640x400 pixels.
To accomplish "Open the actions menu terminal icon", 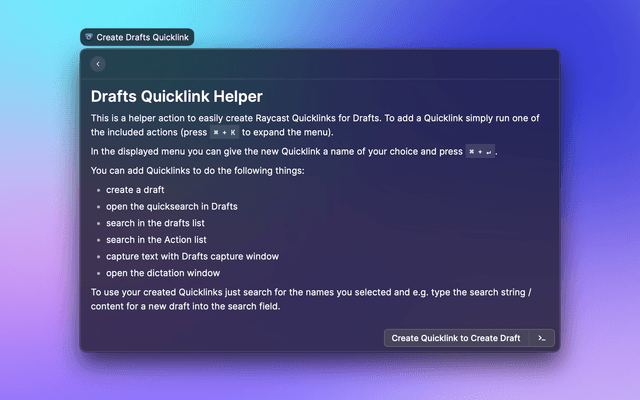I will (541, 338).
